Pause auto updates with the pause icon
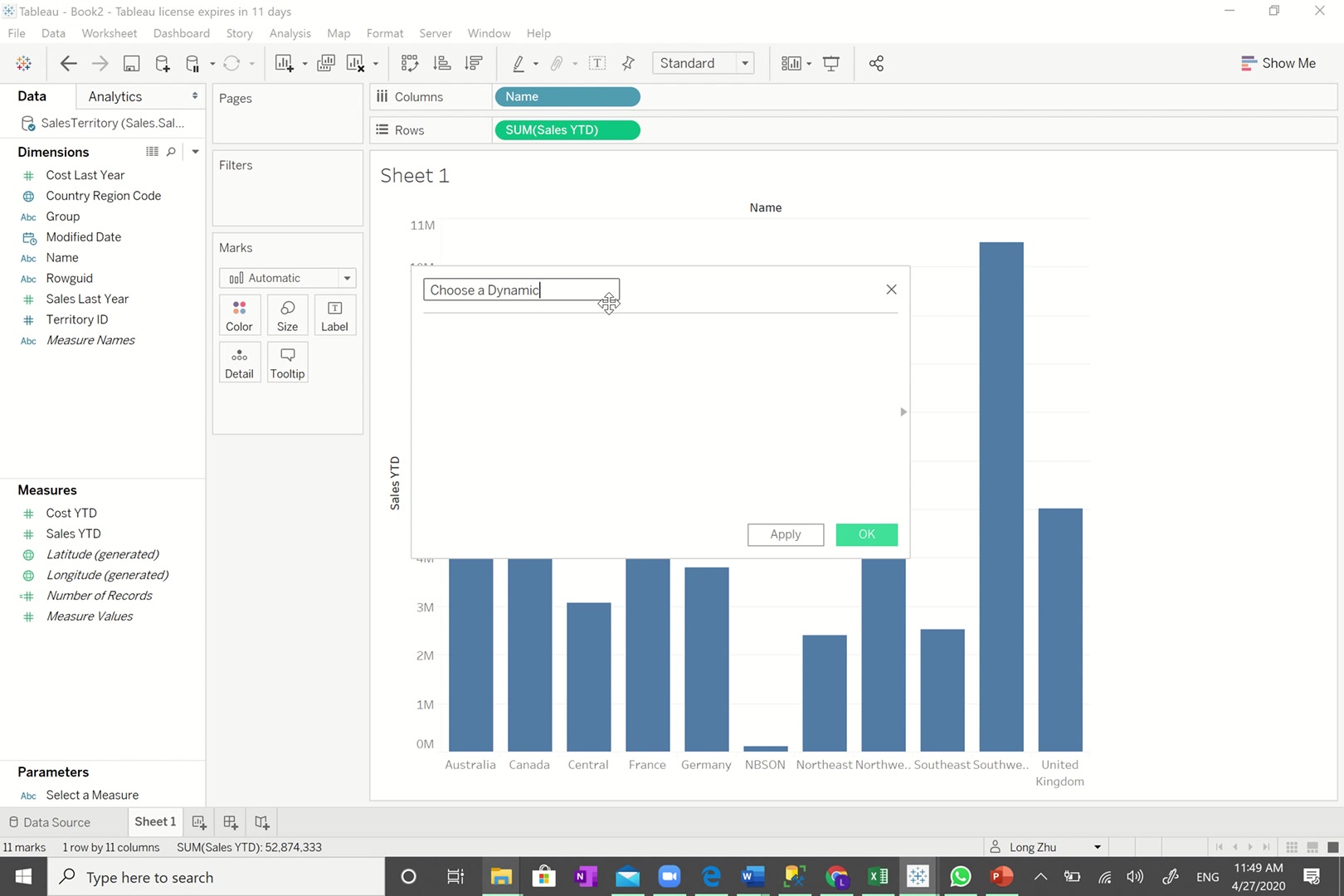The height and width of the screenshot is (896, 1344). pyautogui.click(x=192, y=63)
